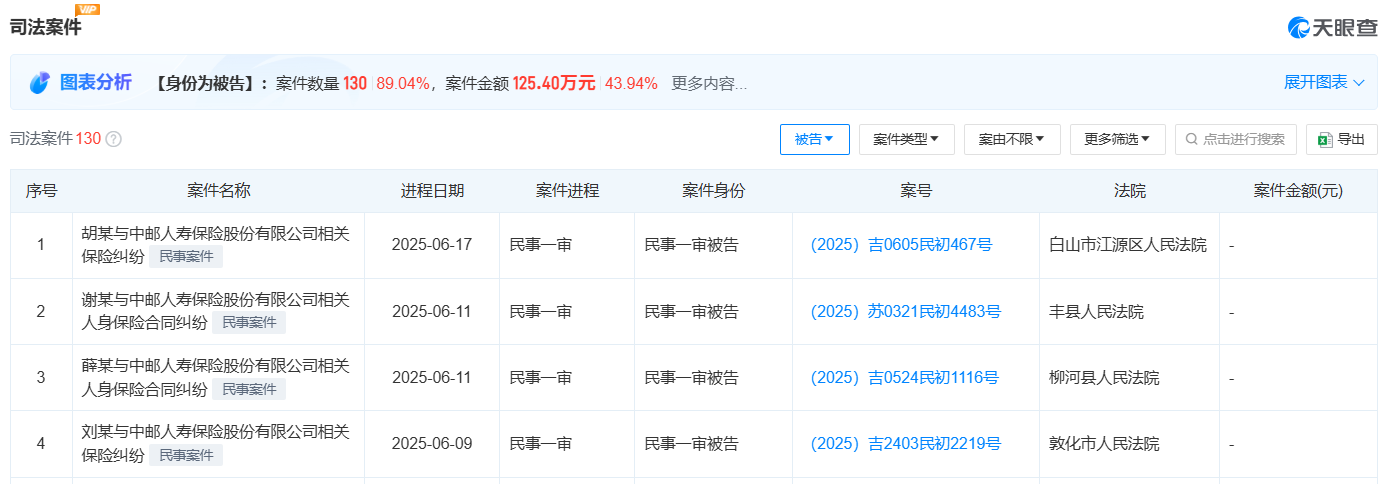Click 更多内容... link in chart analysis bar
The image size is (1385, 484).
tap(709, 83)
